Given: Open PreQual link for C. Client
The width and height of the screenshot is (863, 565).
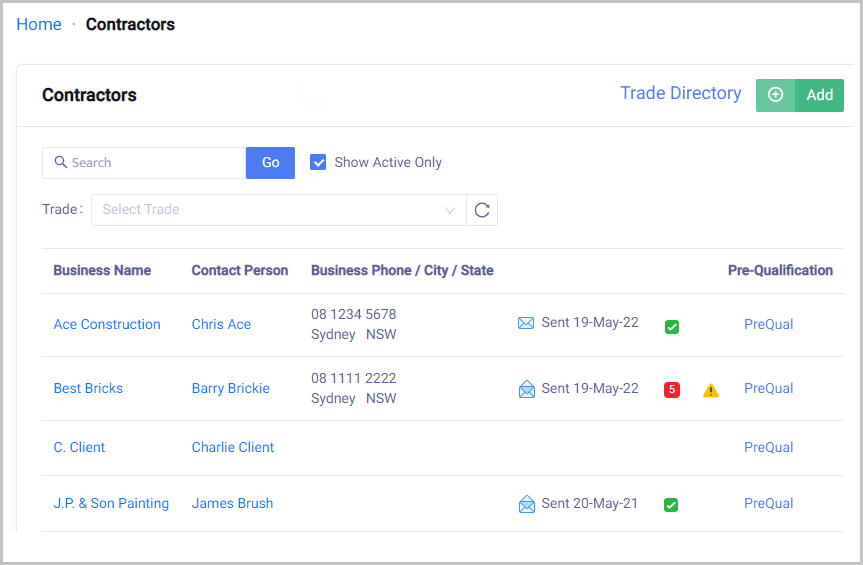Looking at the screenshot, I should pyautogui.click(x=768, y=447).
